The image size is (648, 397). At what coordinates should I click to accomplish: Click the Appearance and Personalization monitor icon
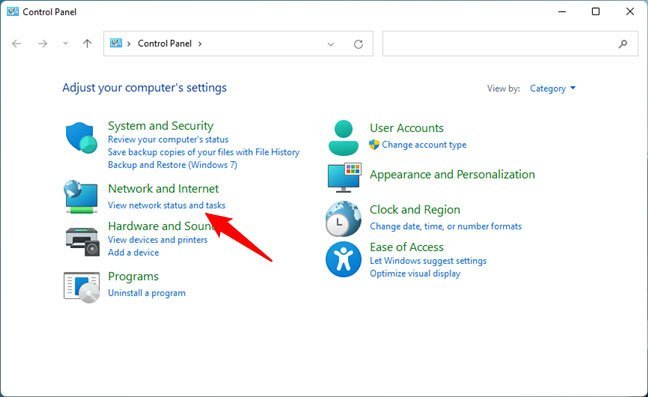pyautogui.click(x=344, y=178)
